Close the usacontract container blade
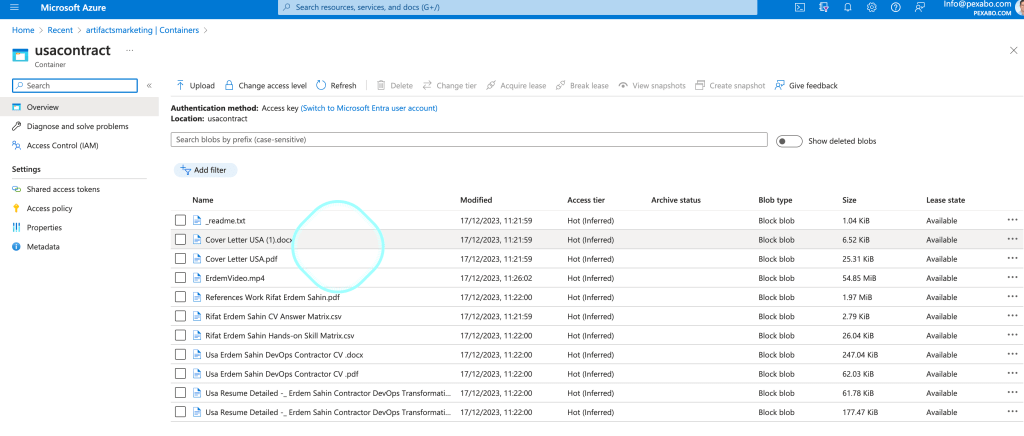 1014,50
